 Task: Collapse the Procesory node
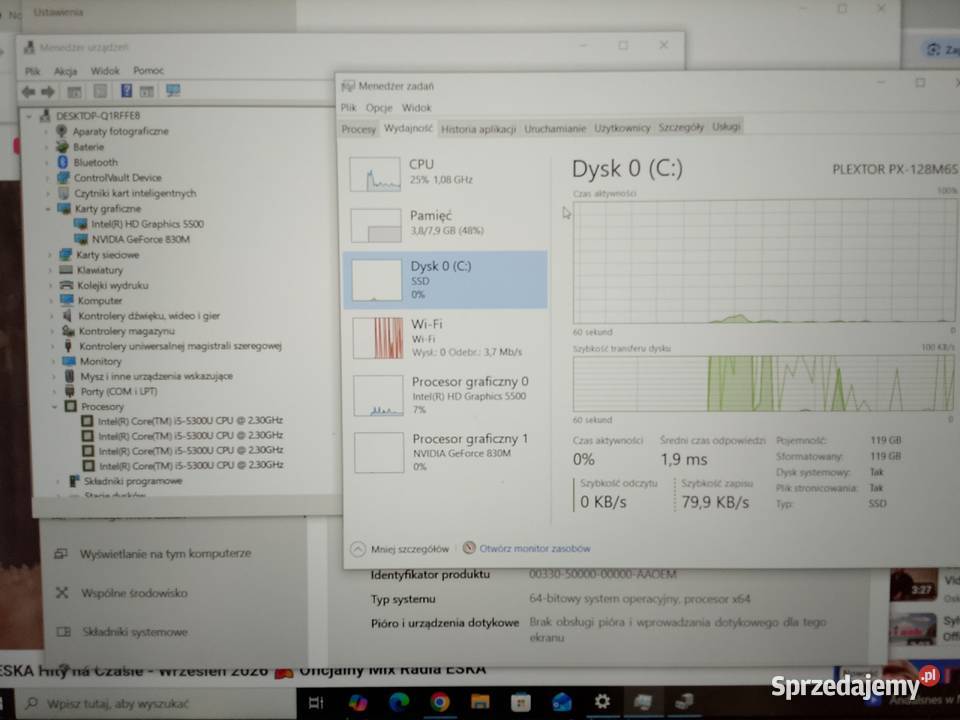pyautogui.click(x=54, y=407)
